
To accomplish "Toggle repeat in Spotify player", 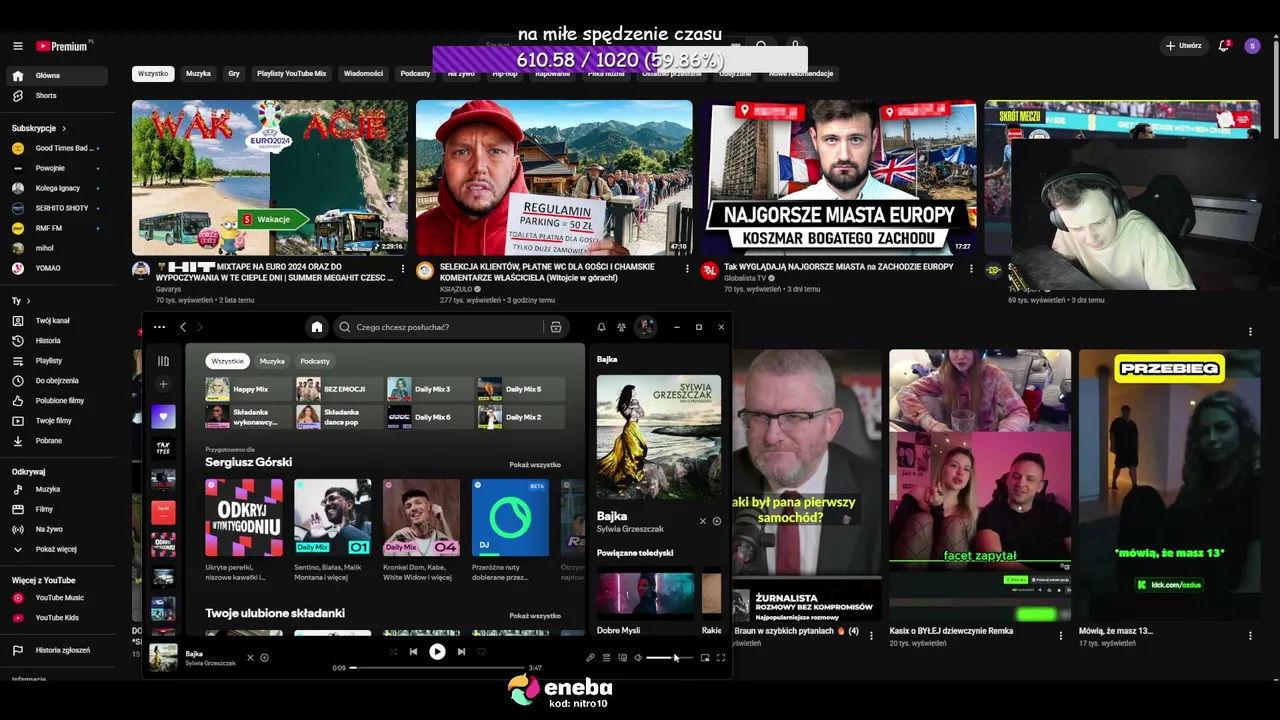I will click(x=481, y=652).
